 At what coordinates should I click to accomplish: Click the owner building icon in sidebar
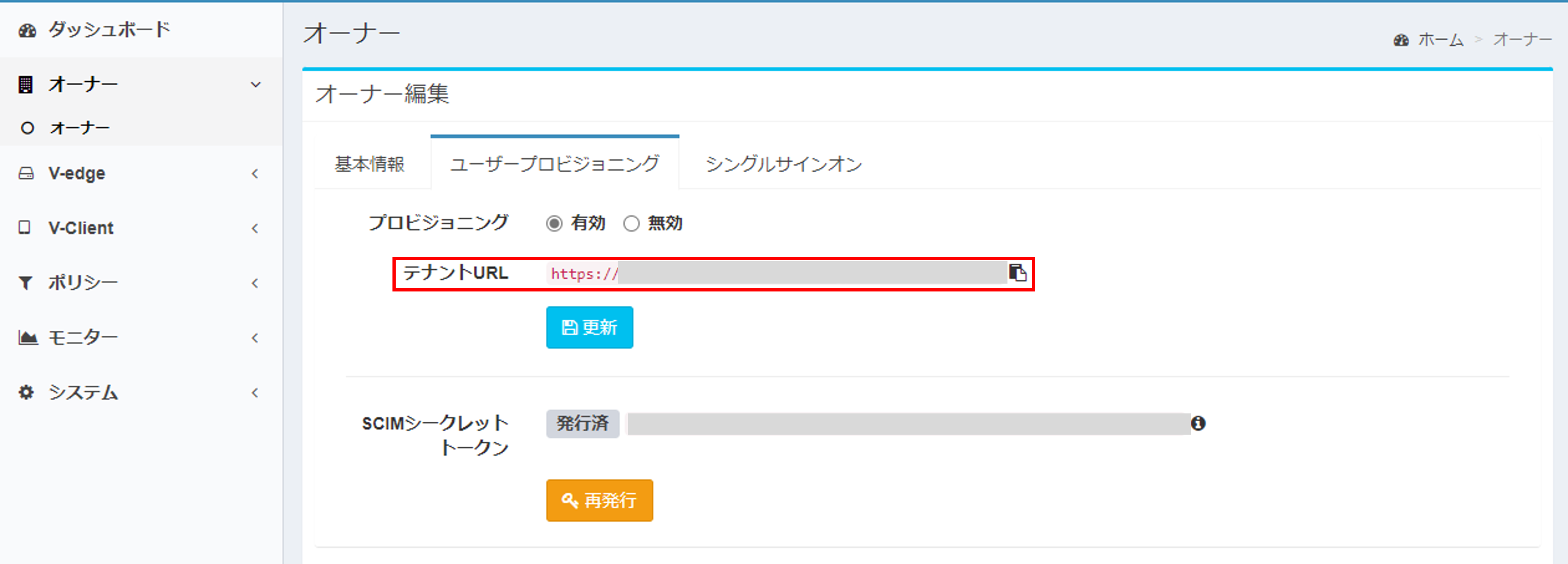pyautogui.click(x=25, y=85)
